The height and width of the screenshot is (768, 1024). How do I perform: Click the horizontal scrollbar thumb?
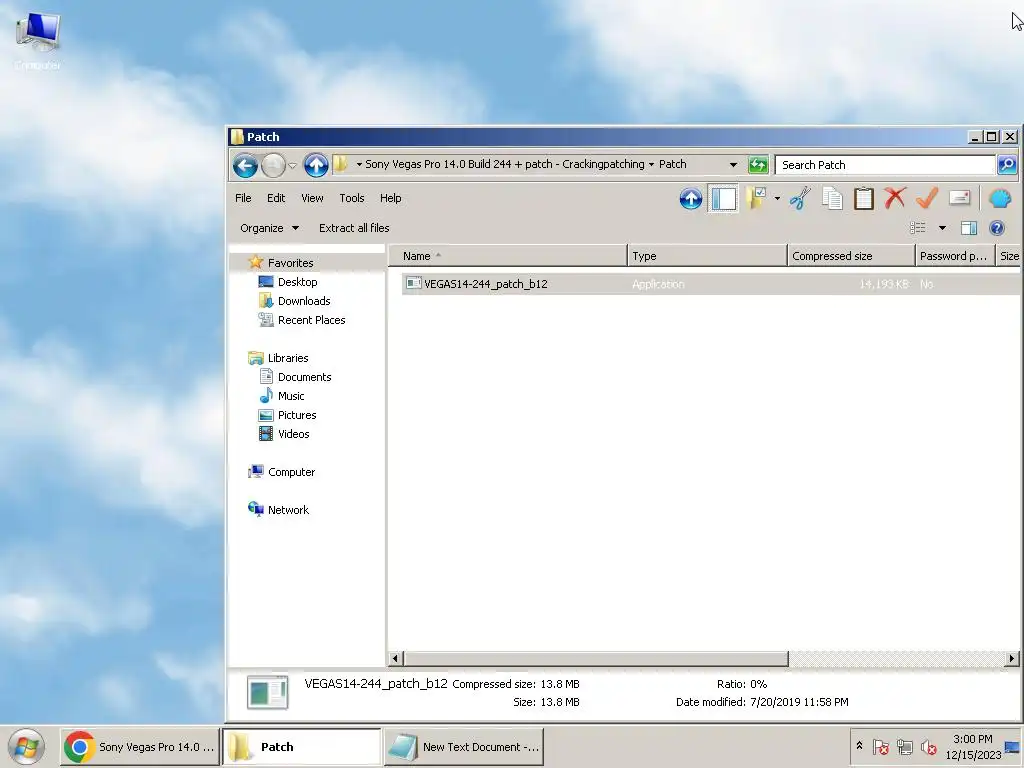[596, 658]
